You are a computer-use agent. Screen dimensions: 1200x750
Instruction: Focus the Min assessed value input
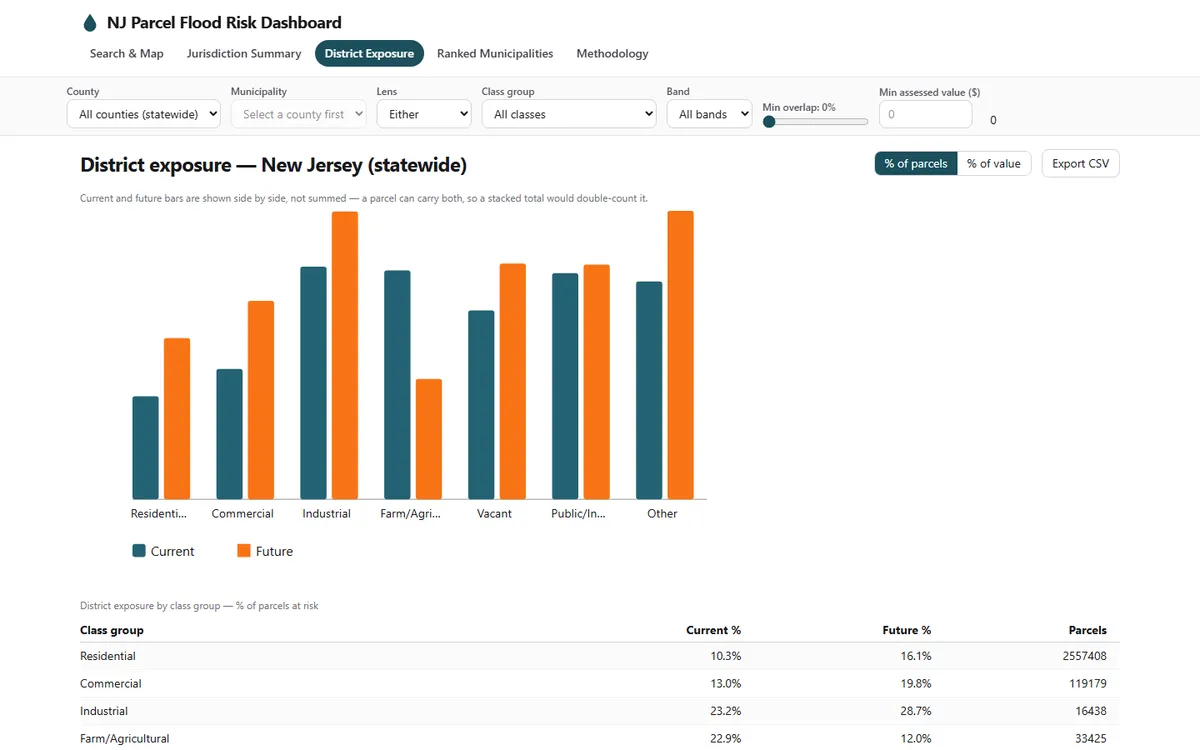(925, 114)
